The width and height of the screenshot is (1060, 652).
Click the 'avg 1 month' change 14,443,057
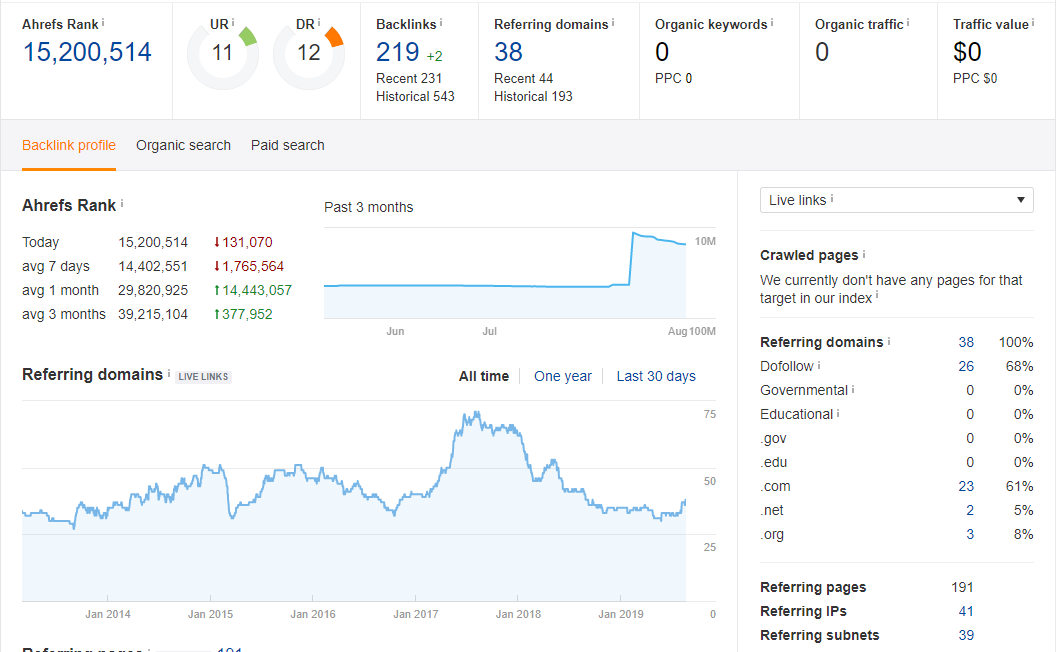click(x=253, y=290)
